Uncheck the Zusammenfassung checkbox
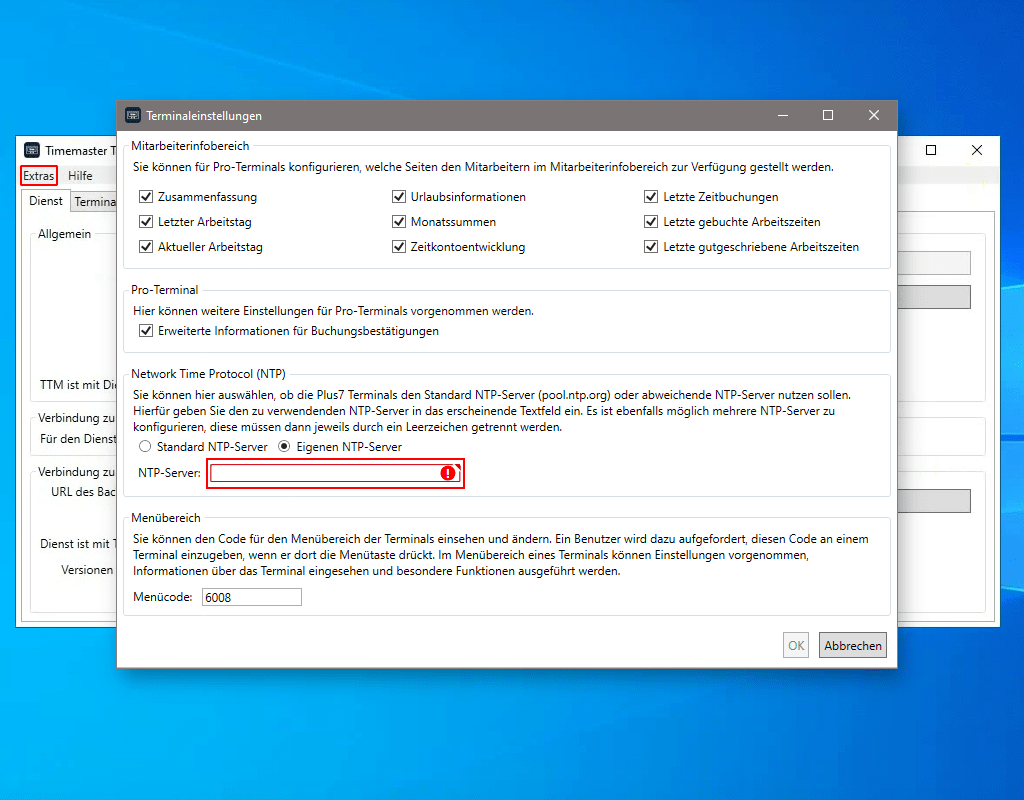The height and width of the screenshot is (800, 1024). pyautogui.click(x=146, y=197)
